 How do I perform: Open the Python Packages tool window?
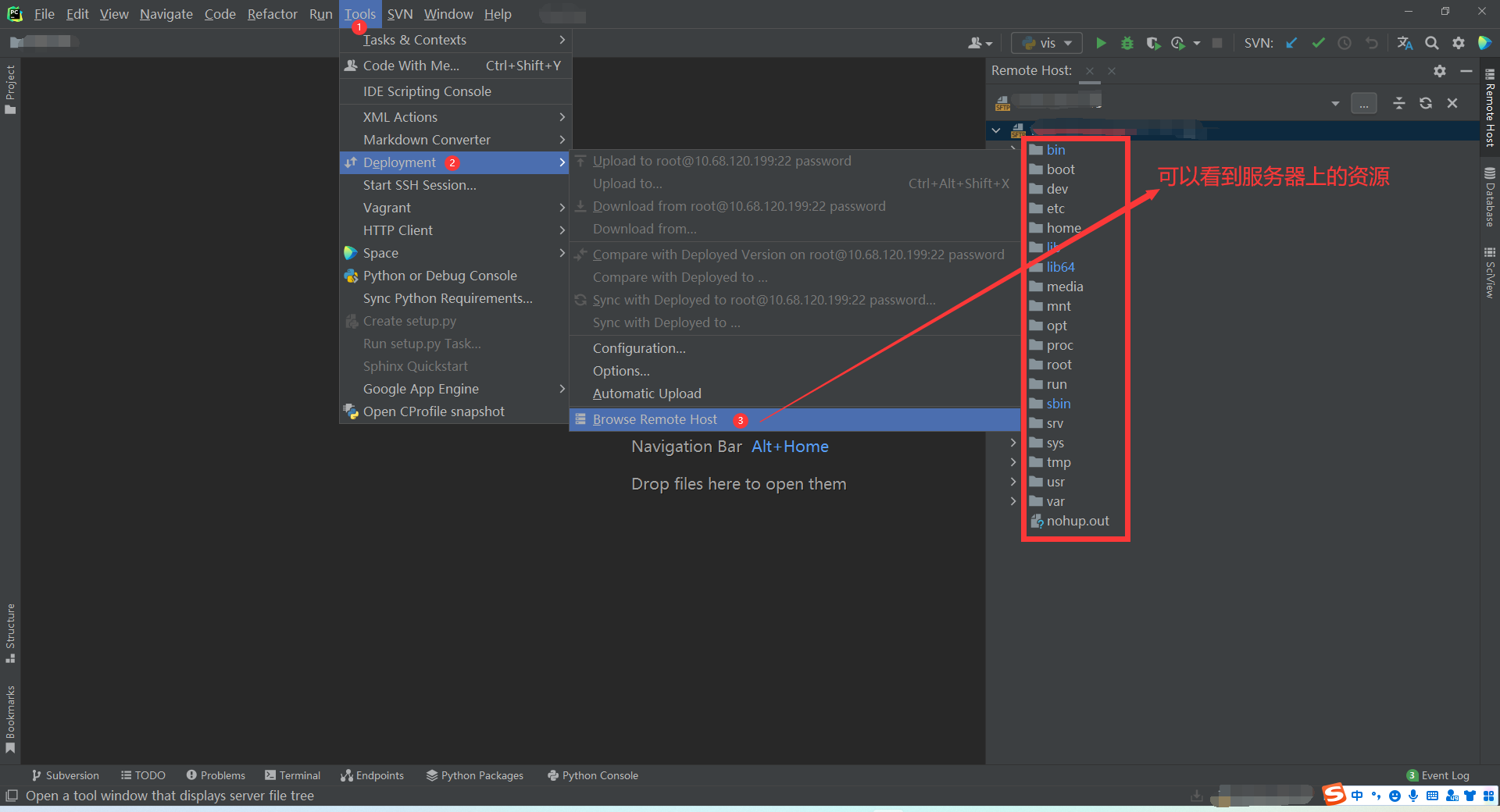[x=475, y=775]
